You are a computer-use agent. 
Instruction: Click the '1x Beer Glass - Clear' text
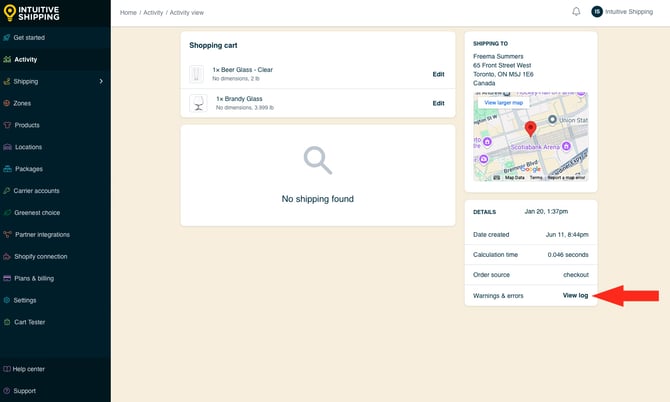(x=242, y=70)
